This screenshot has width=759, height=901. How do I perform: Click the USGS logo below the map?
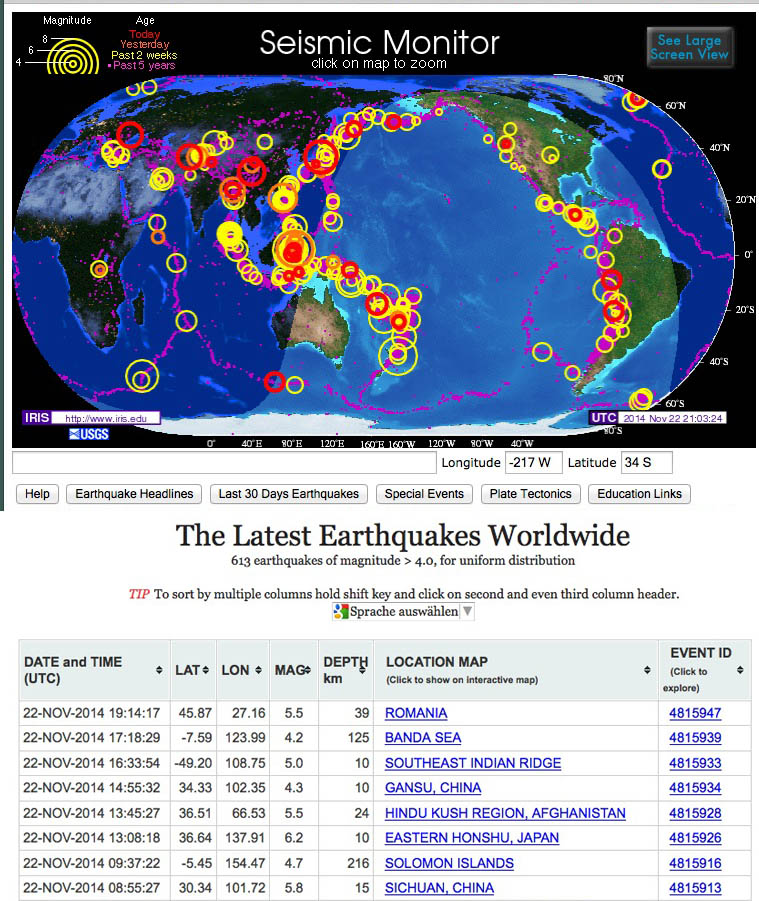tap(89, 434)
